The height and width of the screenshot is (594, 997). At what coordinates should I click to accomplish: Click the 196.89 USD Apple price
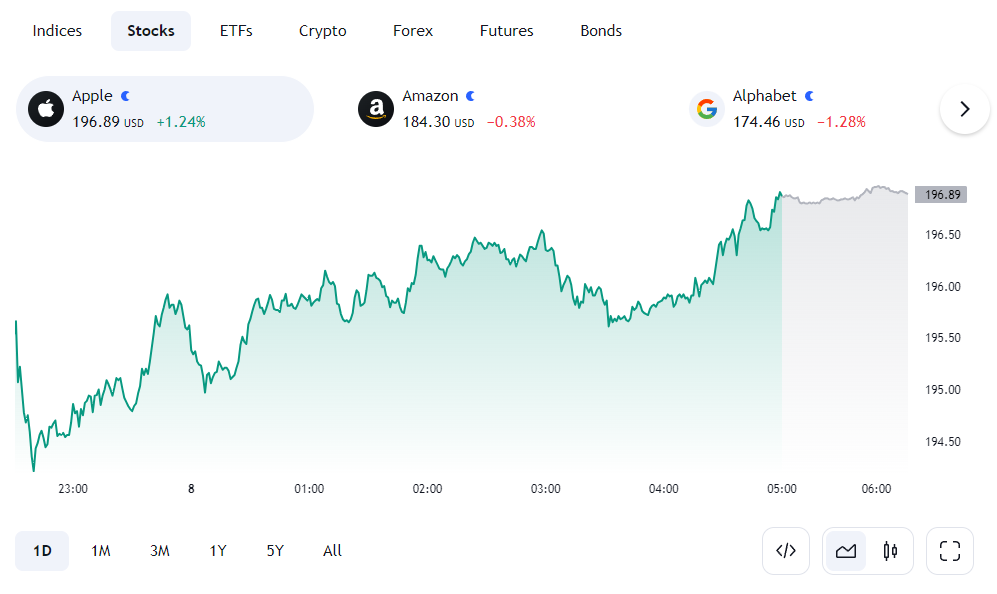pos(108,122)
